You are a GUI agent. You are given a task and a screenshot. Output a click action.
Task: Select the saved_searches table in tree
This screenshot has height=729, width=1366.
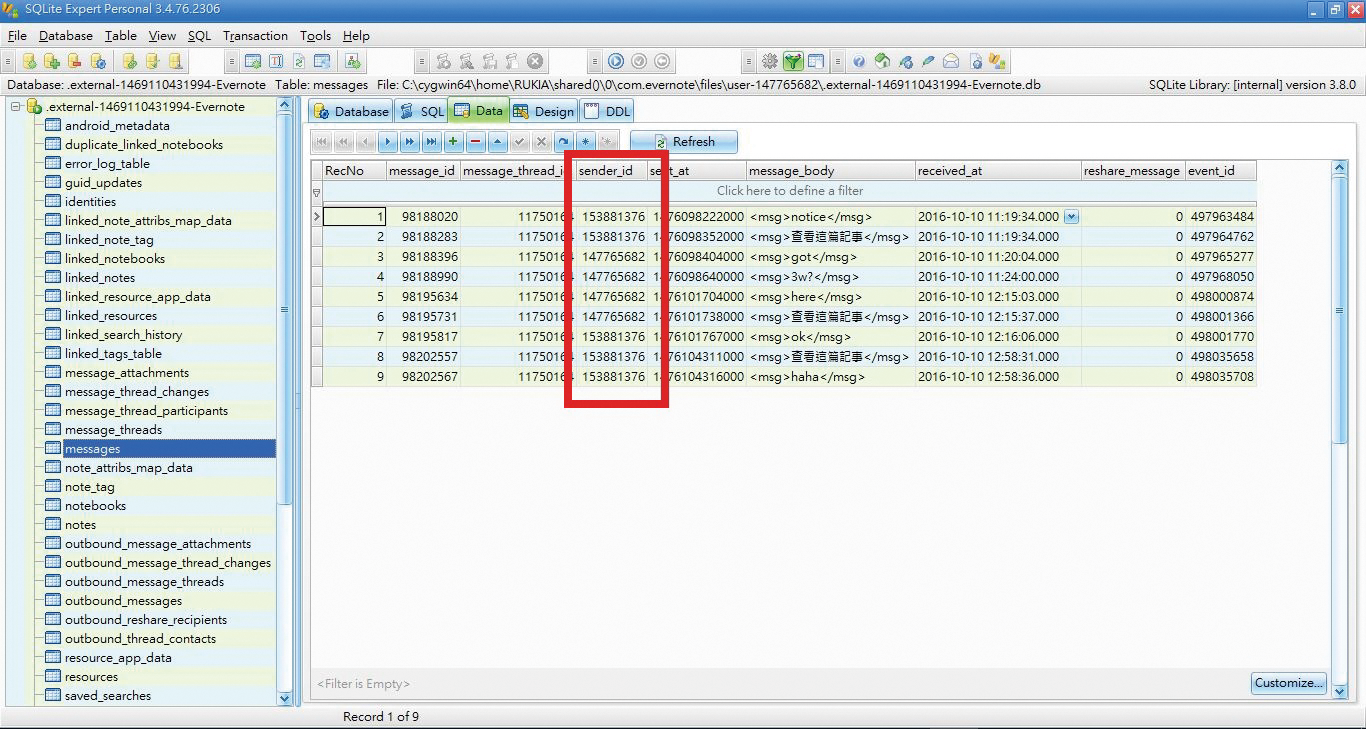(108, 695)
